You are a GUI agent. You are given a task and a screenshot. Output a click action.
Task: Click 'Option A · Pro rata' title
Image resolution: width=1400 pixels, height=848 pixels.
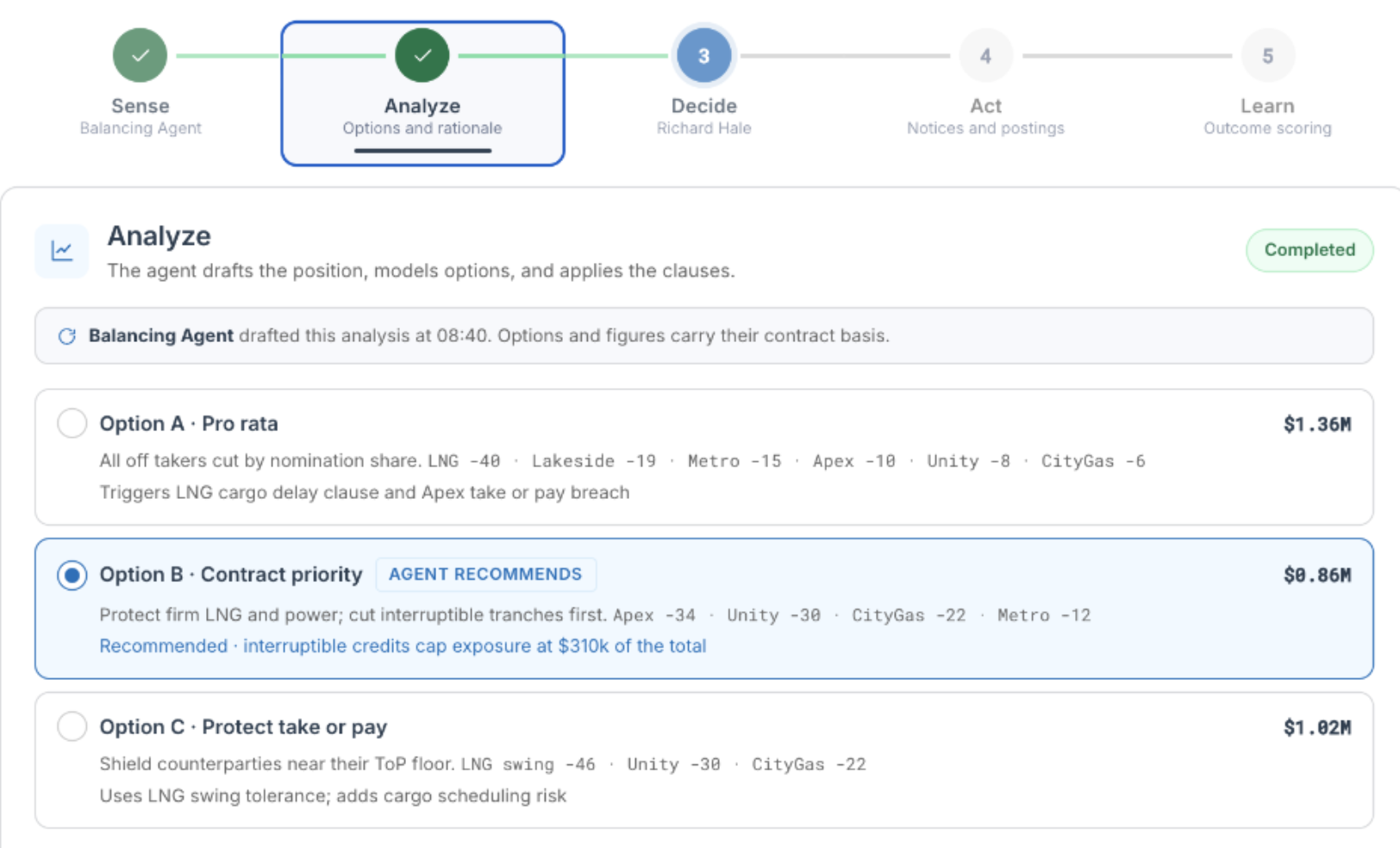point(189,423)
